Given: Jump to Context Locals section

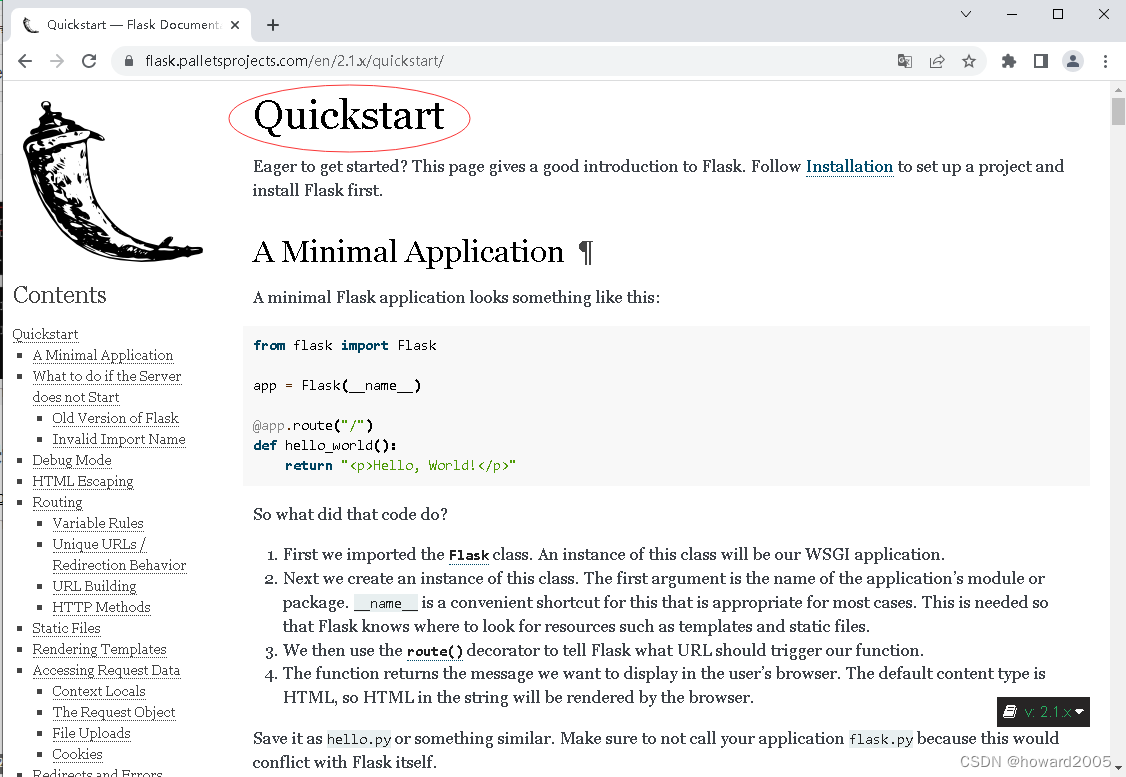Looking at the screenshot, I should click(x=99, y=692).
